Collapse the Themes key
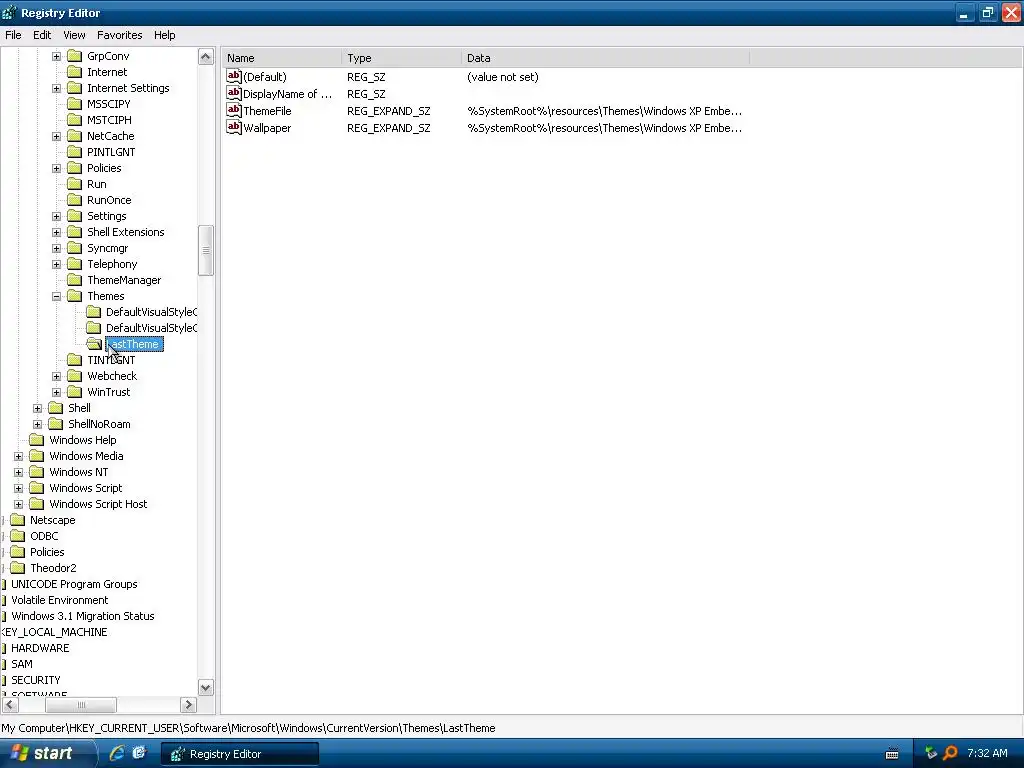 click(56, 296)
